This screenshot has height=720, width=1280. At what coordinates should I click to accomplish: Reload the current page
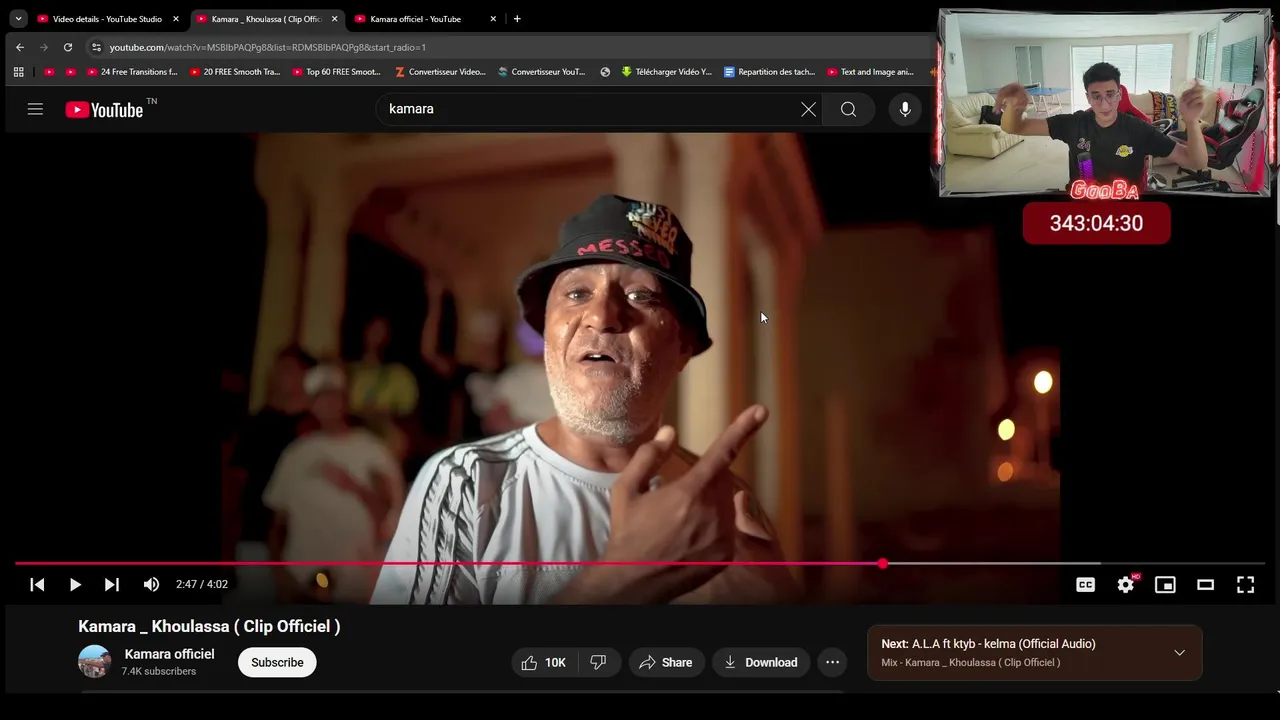[68, 47]
